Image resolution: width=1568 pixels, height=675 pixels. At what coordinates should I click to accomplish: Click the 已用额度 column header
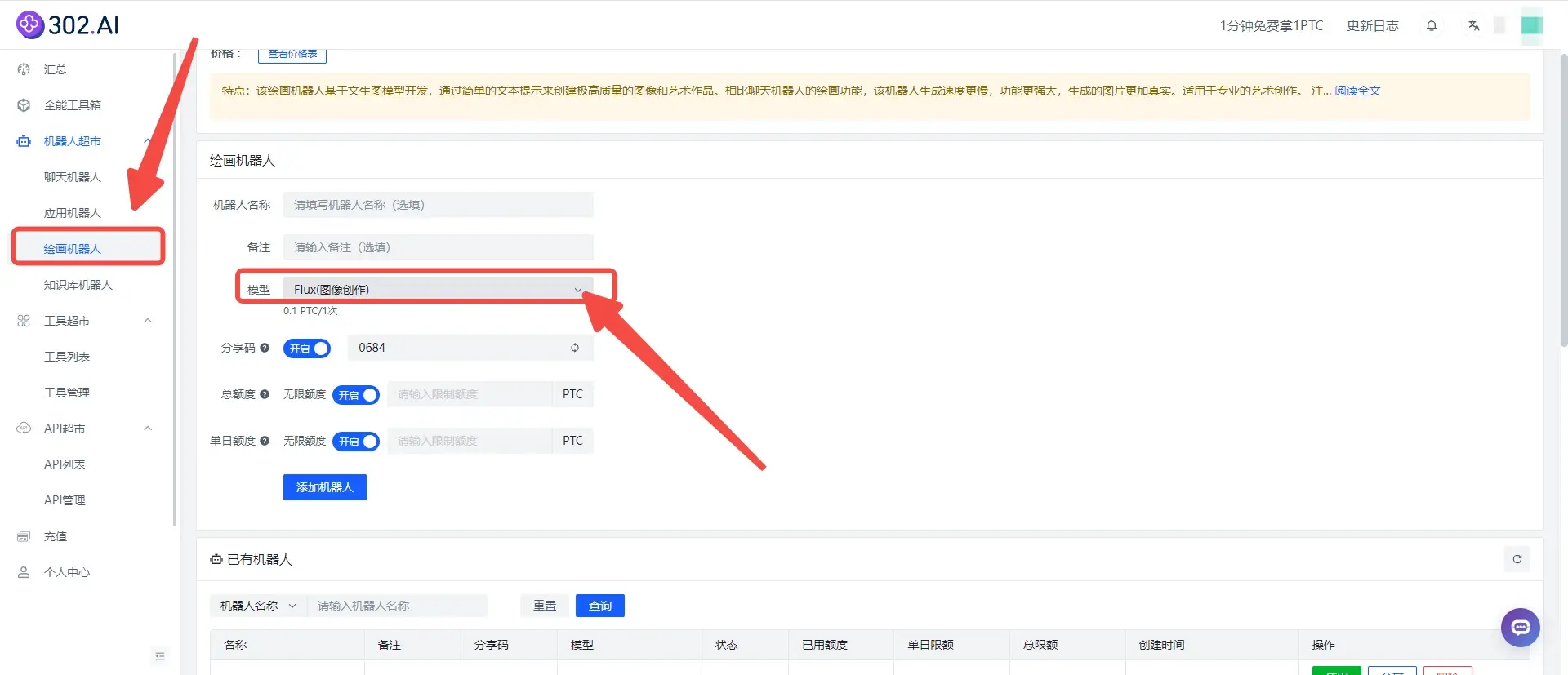[x=825, y=645]
